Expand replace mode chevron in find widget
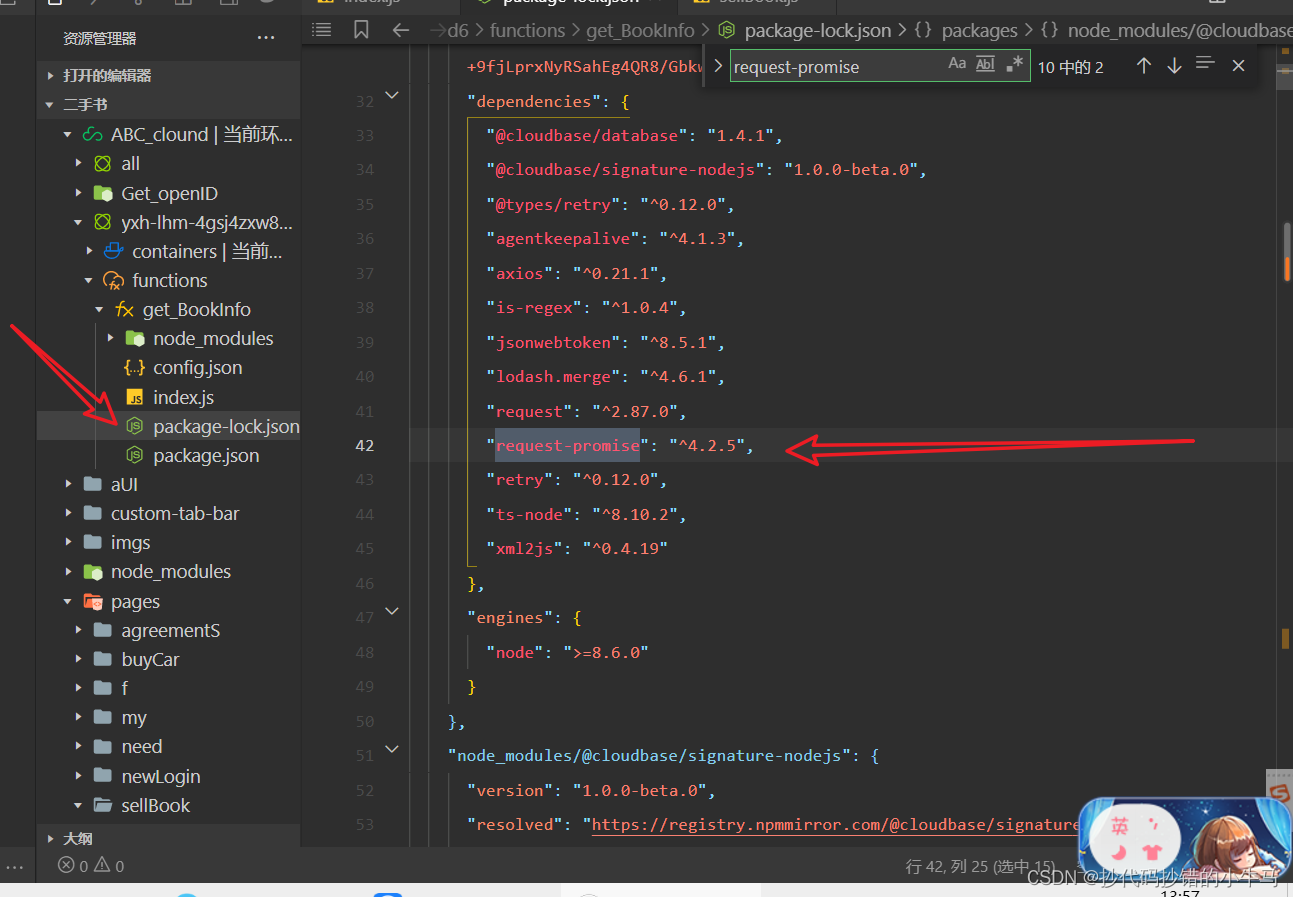 pos(717,66)
